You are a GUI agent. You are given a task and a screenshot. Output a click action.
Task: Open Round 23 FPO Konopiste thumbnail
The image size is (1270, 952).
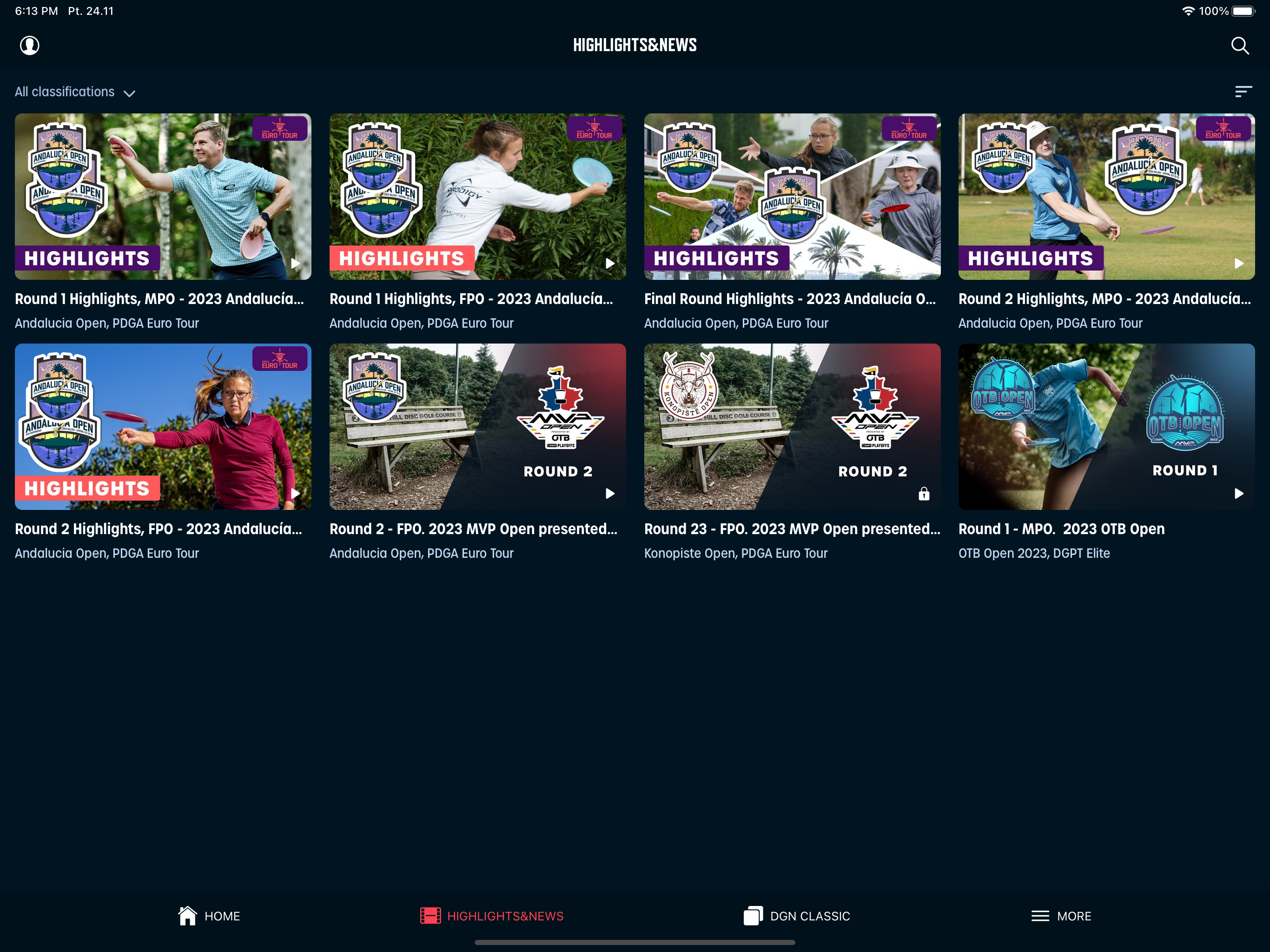click(792, 426)
